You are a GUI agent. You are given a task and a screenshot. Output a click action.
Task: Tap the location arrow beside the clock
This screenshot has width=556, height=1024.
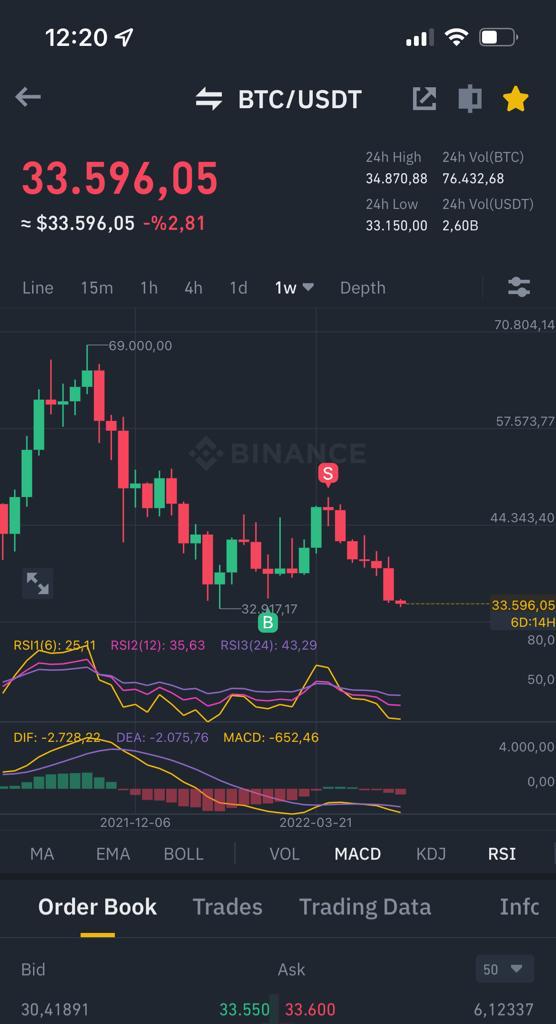click(x=123, y=37)
